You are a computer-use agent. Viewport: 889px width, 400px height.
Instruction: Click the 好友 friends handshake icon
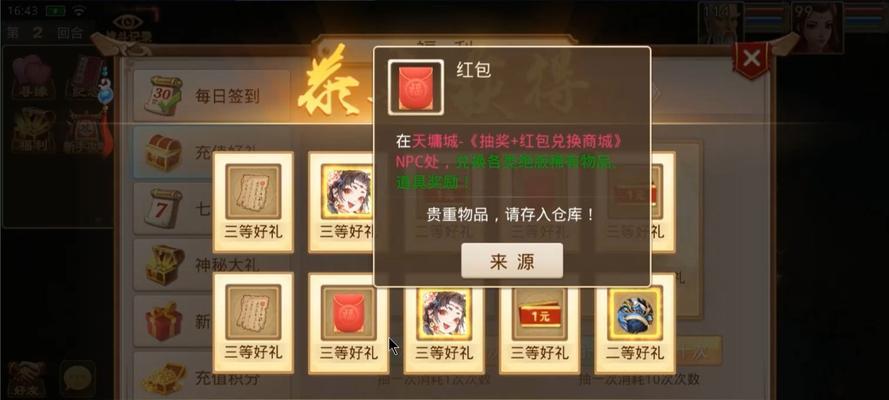[x=26, y=378]
